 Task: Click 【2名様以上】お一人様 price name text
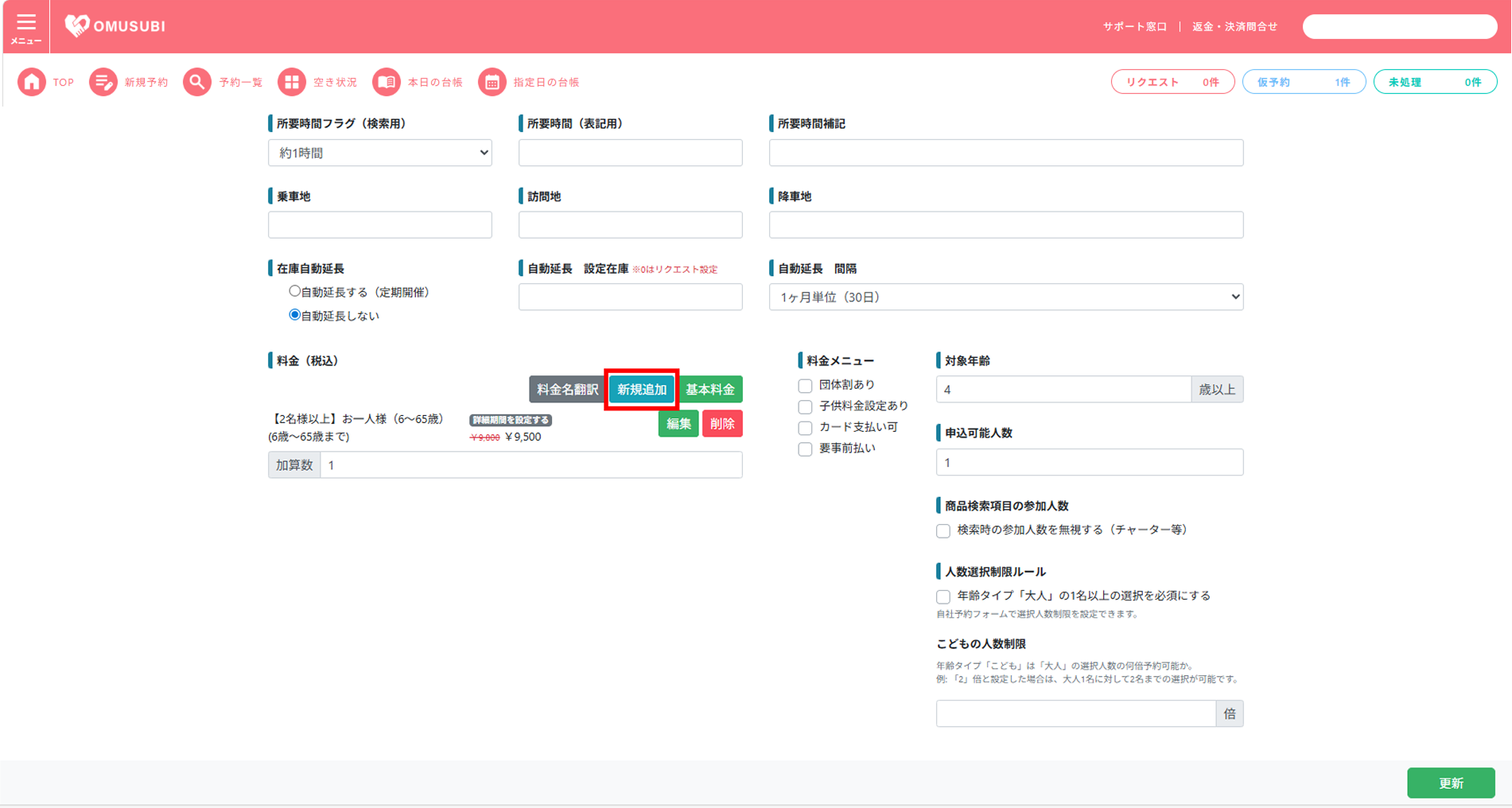pos(357,419)
